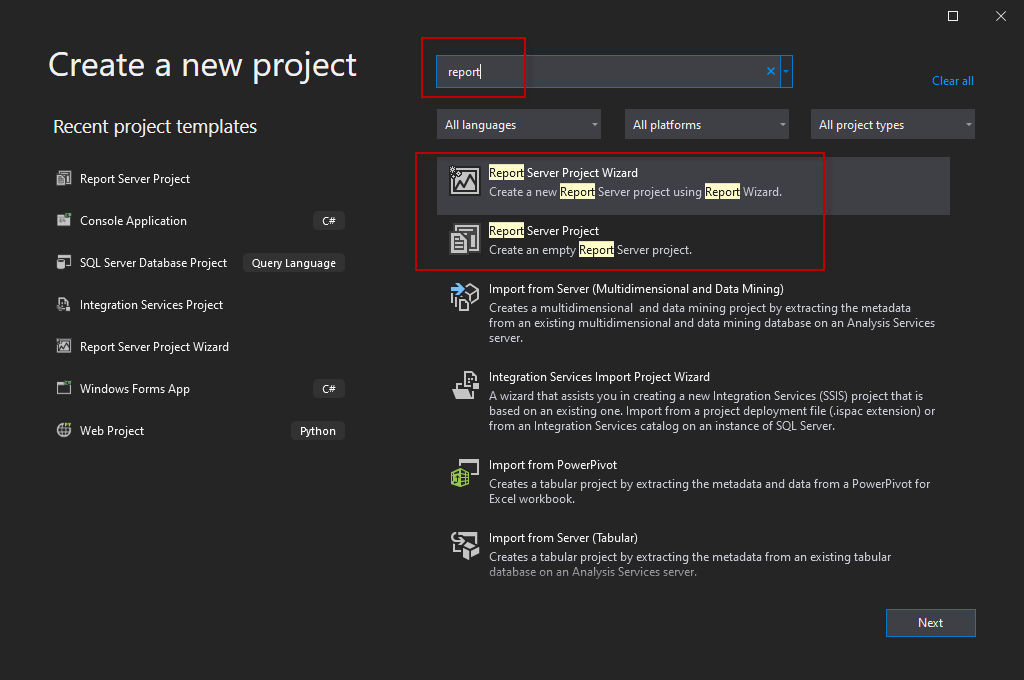
Task: Click the recent SQL Server Database Project icon
Action: click(x=64, y=263)
